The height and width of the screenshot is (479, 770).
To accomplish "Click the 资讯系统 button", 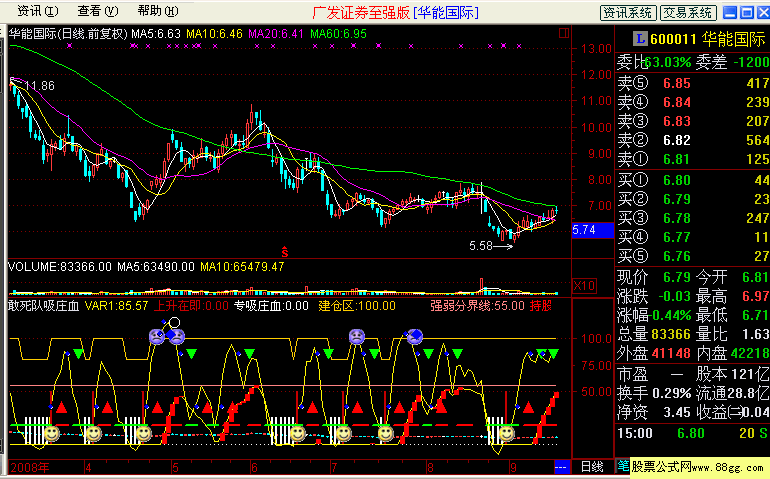I will point(628,13).
